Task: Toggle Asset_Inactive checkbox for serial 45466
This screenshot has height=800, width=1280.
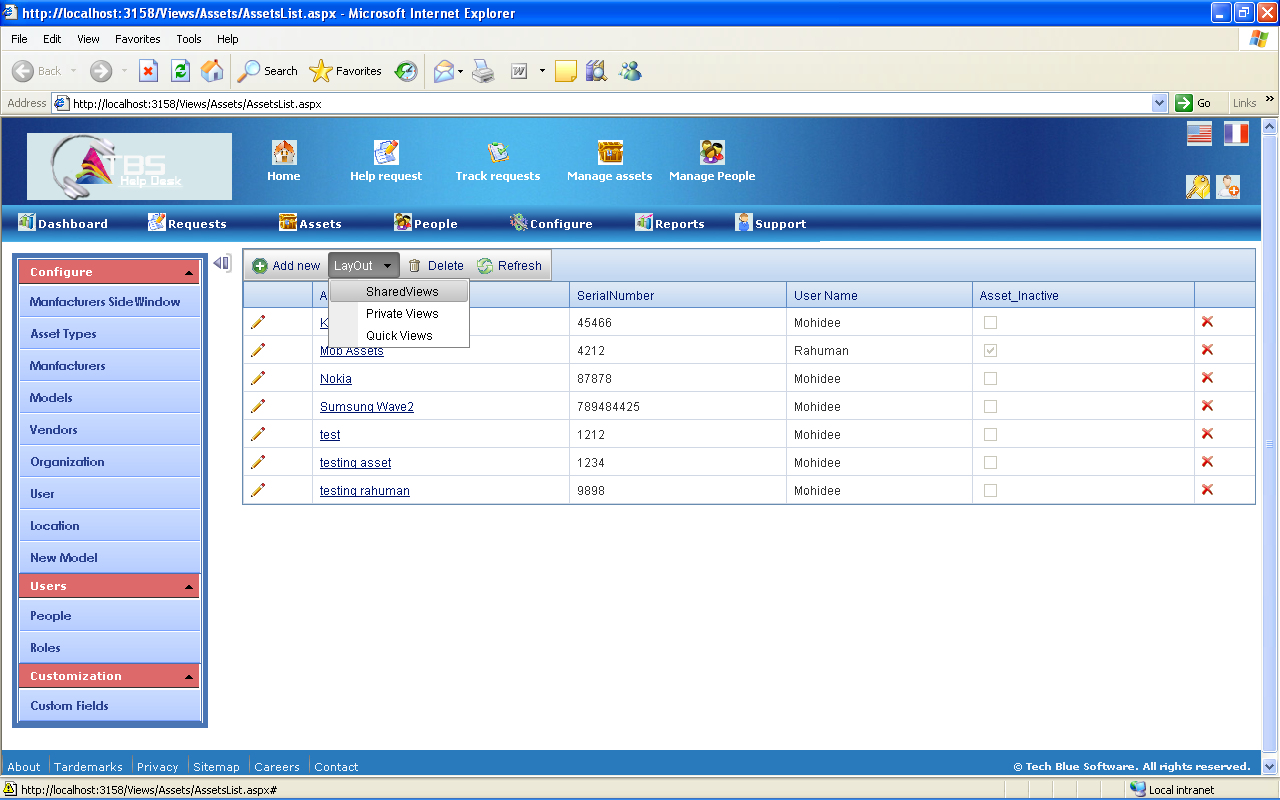Action: coord(990,322)
